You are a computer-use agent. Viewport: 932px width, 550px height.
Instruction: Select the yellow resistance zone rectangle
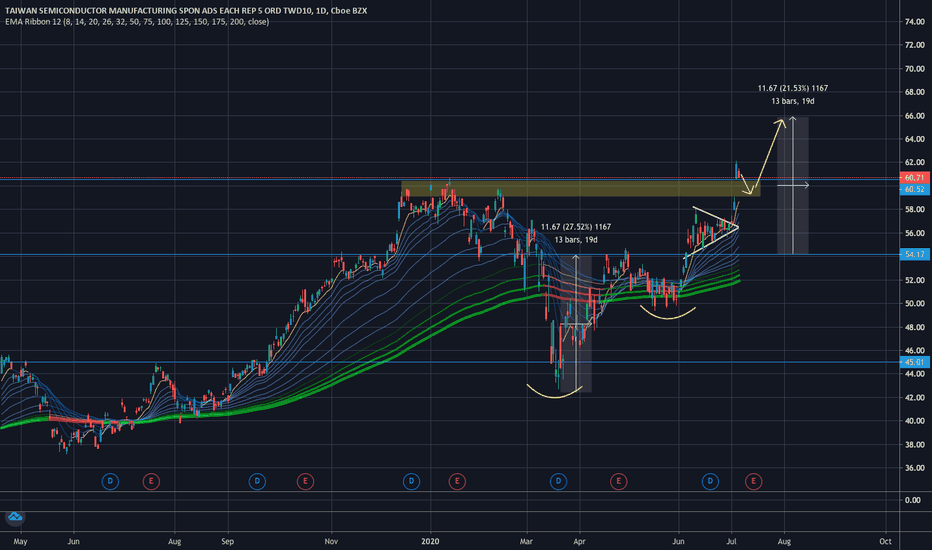581,188
